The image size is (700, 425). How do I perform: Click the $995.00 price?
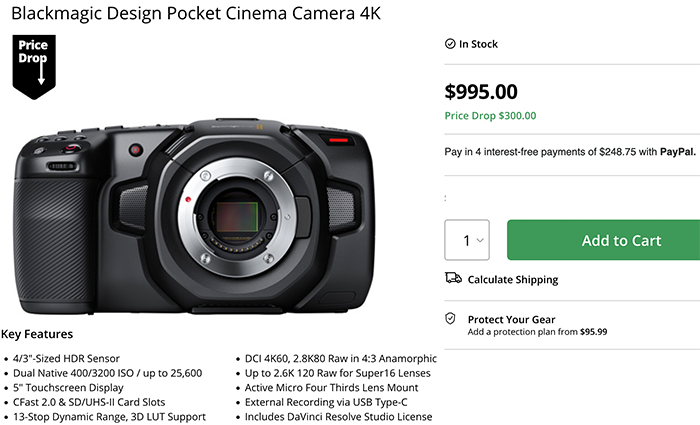coord(481,92)
